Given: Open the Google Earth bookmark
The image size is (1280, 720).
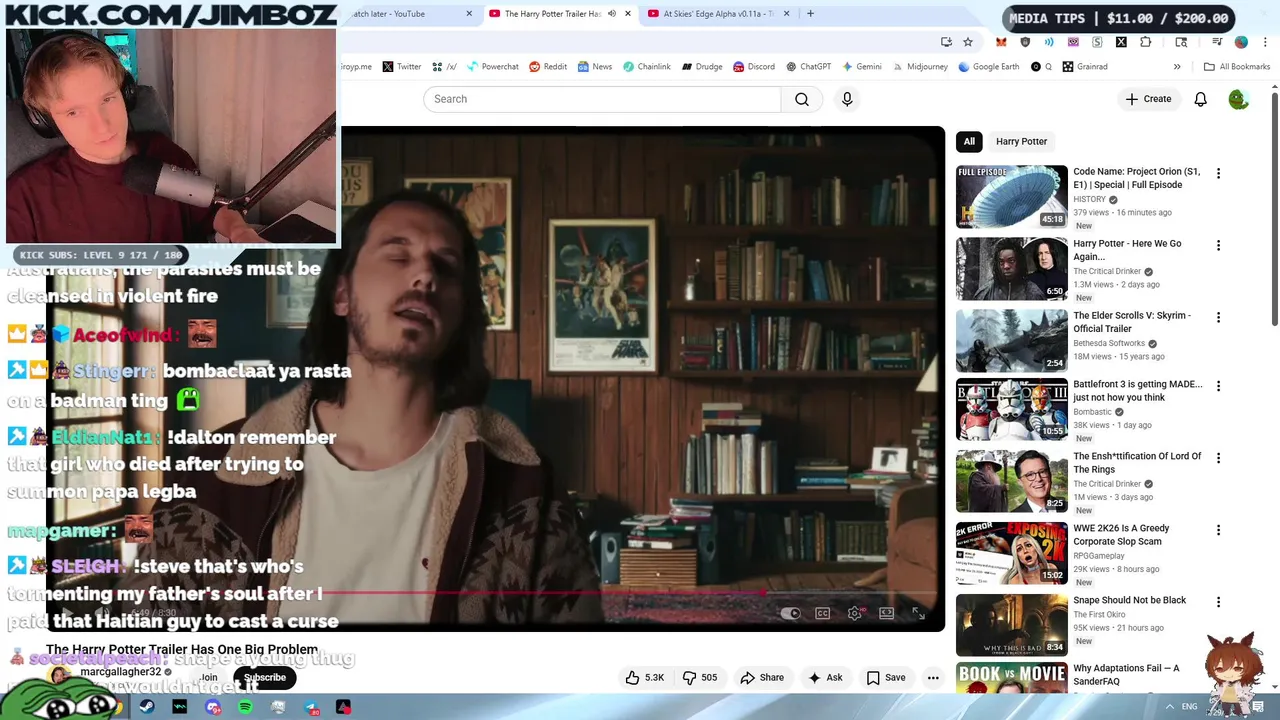Looking at the screenshot, I should click(x=988, y=67).
